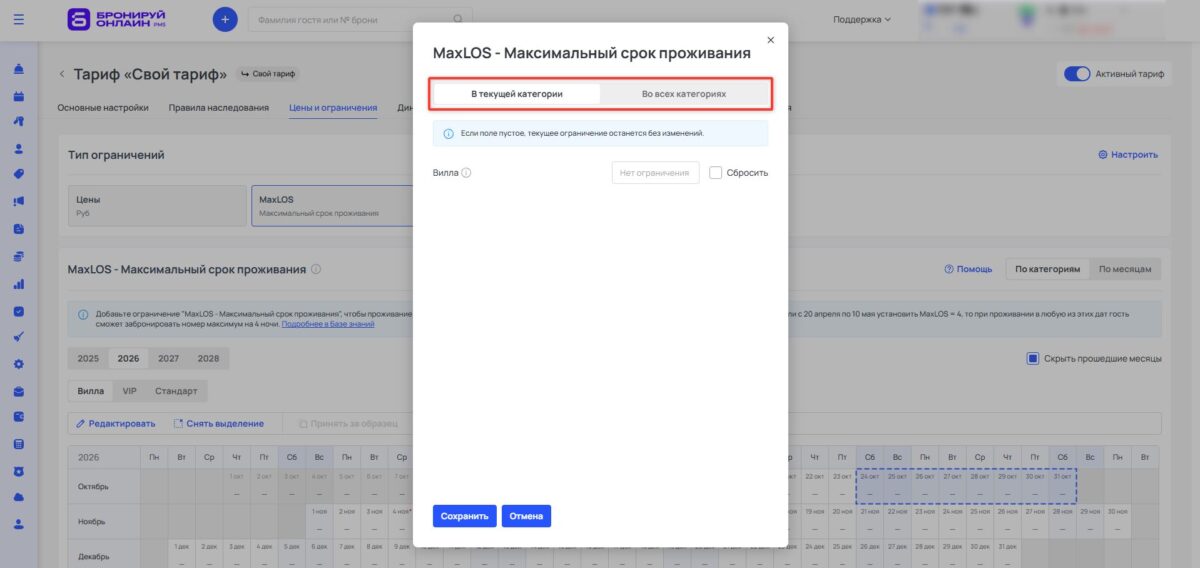
Task: Click the Отмена button
Action: pos(526,516)
